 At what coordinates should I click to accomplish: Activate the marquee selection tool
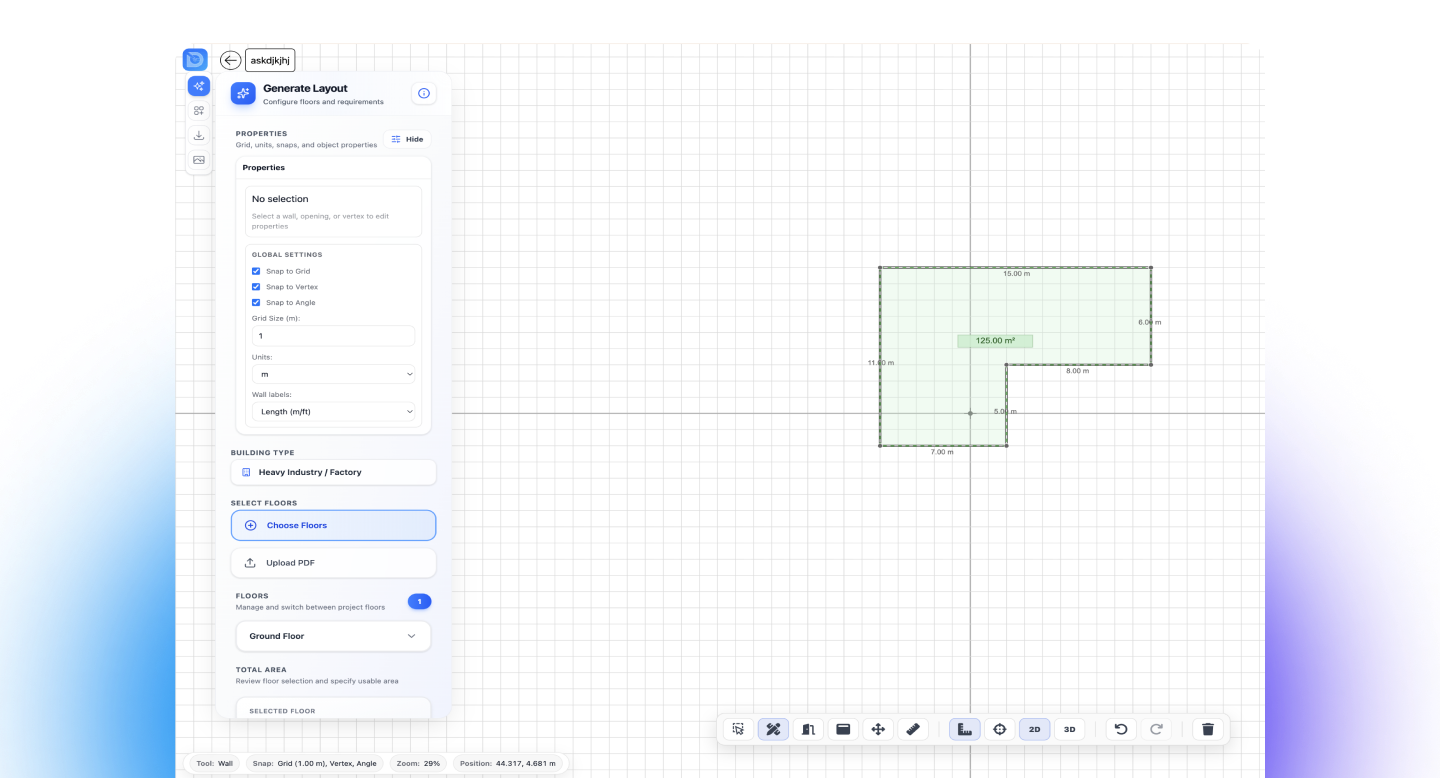(738, 729)
